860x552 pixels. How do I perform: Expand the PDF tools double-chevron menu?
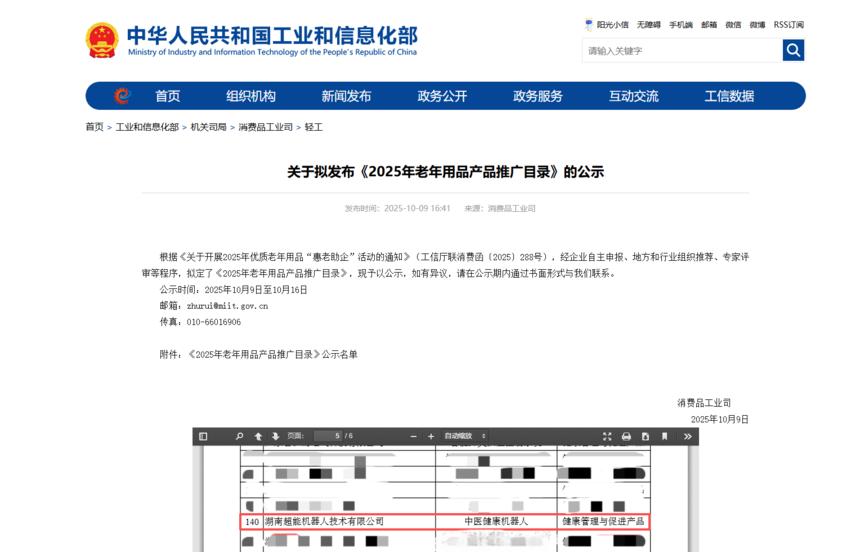click(x=688, y=436)
